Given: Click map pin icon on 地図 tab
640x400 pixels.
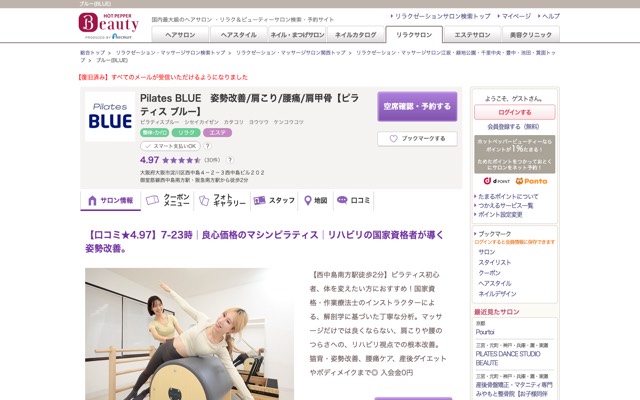Looking at the screenshot, I should click(x=308, y=200).
